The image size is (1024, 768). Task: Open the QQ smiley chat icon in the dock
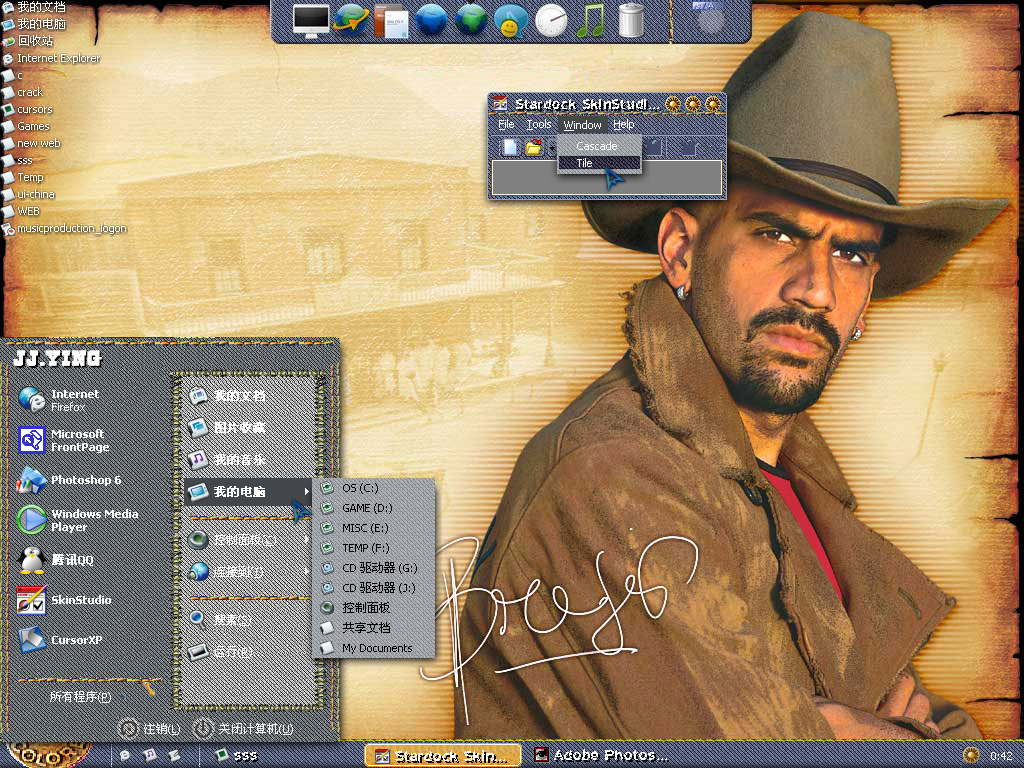[x=511, y=20]
